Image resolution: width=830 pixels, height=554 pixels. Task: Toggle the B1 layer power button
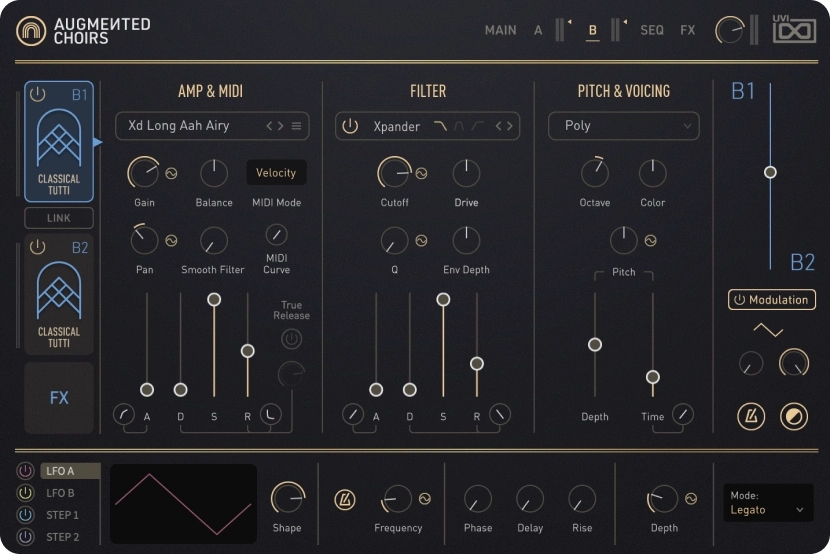tap(38, 95)
